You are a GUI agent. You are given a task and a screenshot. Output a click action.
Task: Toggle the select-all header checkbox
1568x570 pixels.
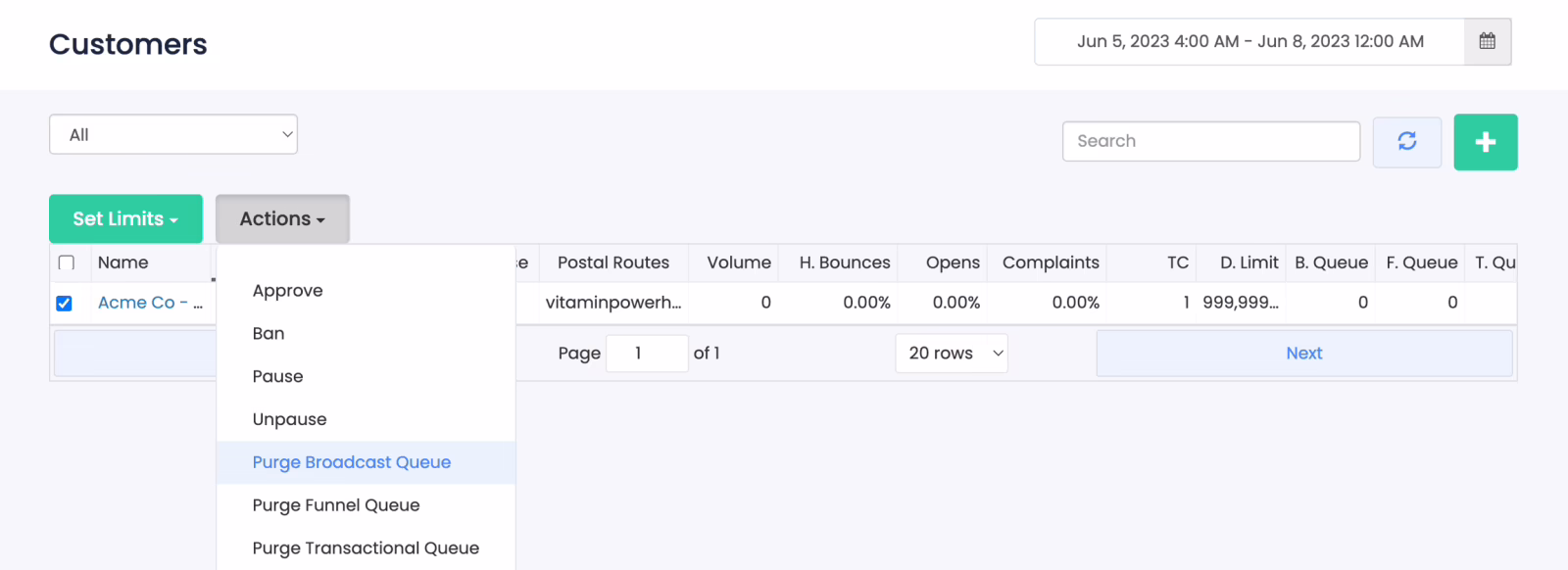(67, 262)
